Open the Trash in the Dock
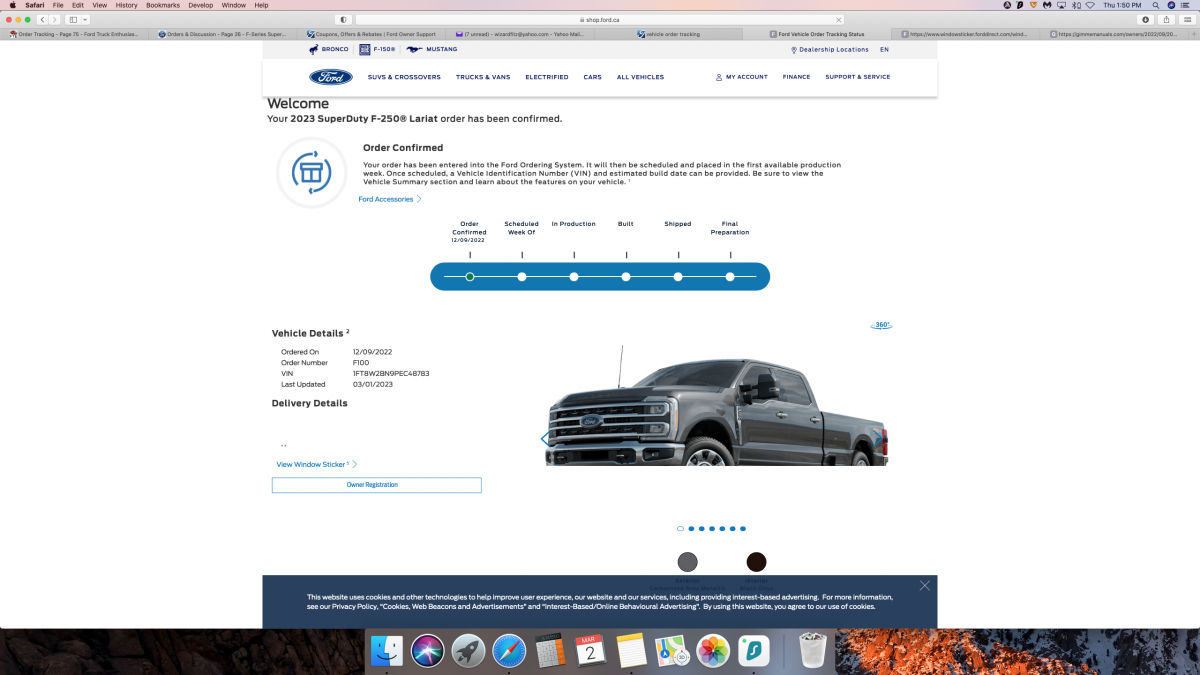 tap(812, 651)
